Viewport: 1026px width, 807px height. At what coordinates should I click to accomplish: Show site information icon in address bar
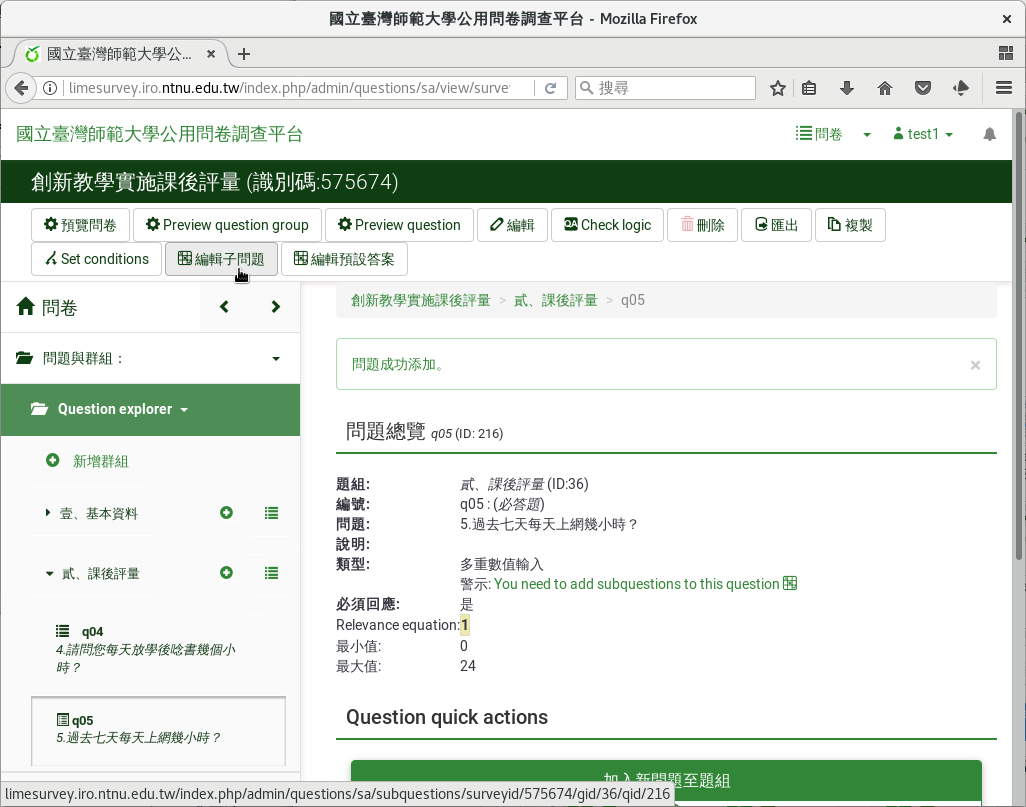point(50,88)
